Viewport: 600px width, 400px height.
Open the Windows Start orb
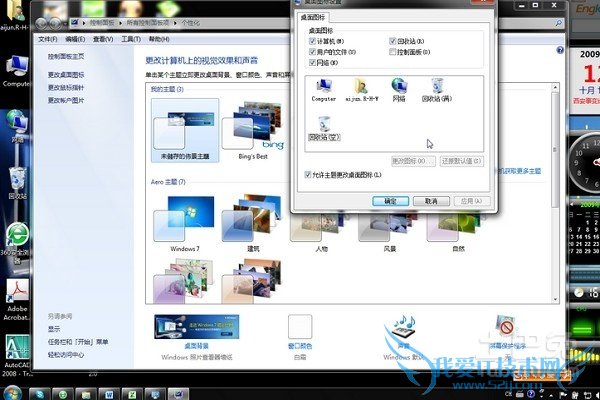tap(11, 393)
